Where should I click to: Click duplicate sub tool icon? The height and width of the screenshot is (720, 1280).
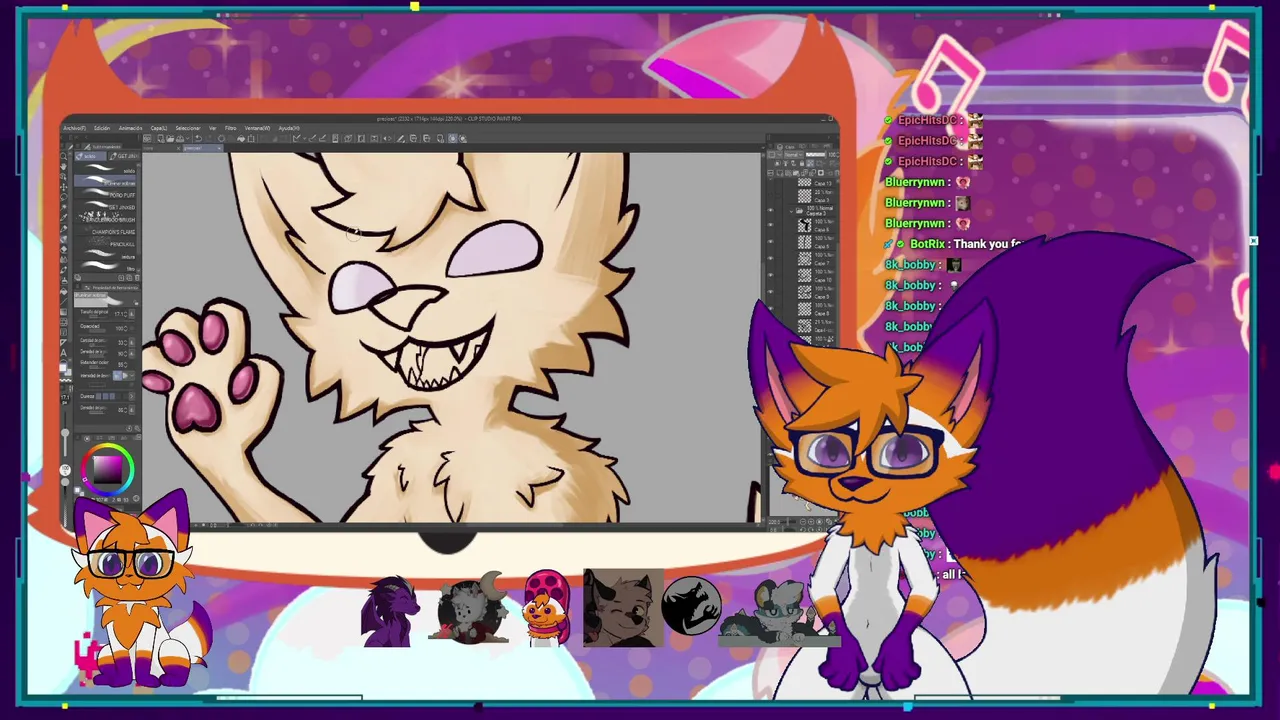click(129, 277)
